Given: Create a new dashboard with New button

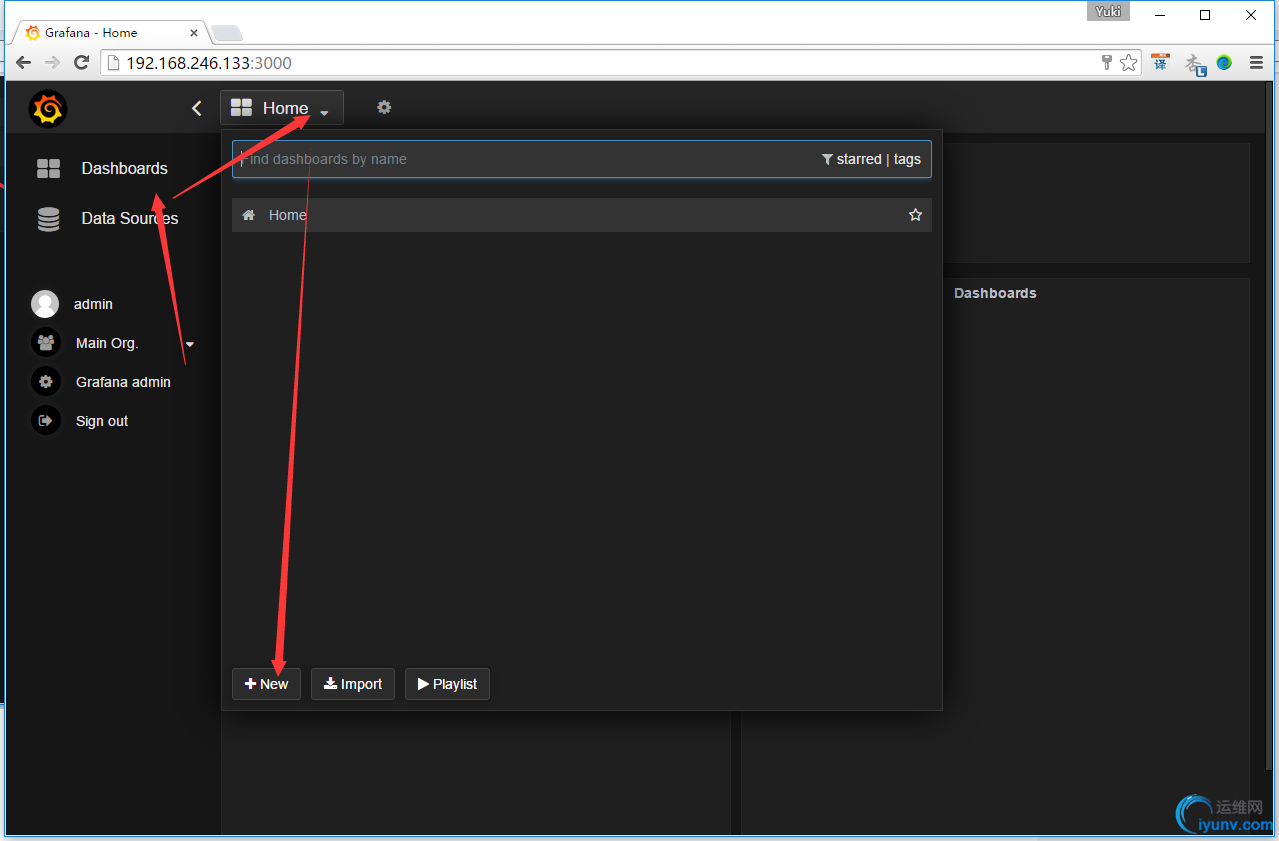Looking at the screenshot, I should [x=266, y=684].
